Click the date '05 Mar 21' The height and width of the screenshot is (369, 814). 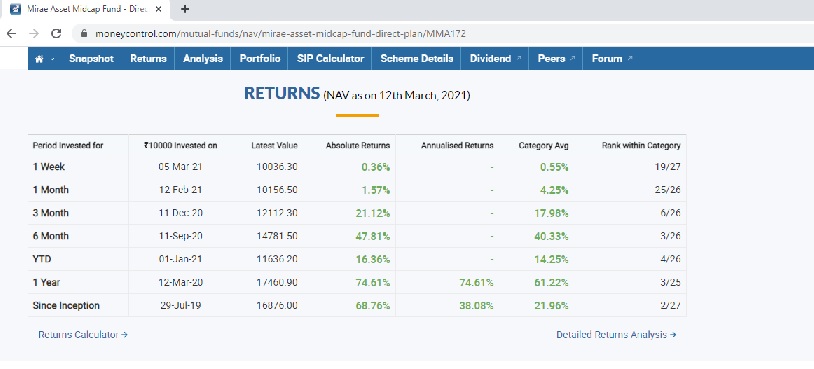180,167
